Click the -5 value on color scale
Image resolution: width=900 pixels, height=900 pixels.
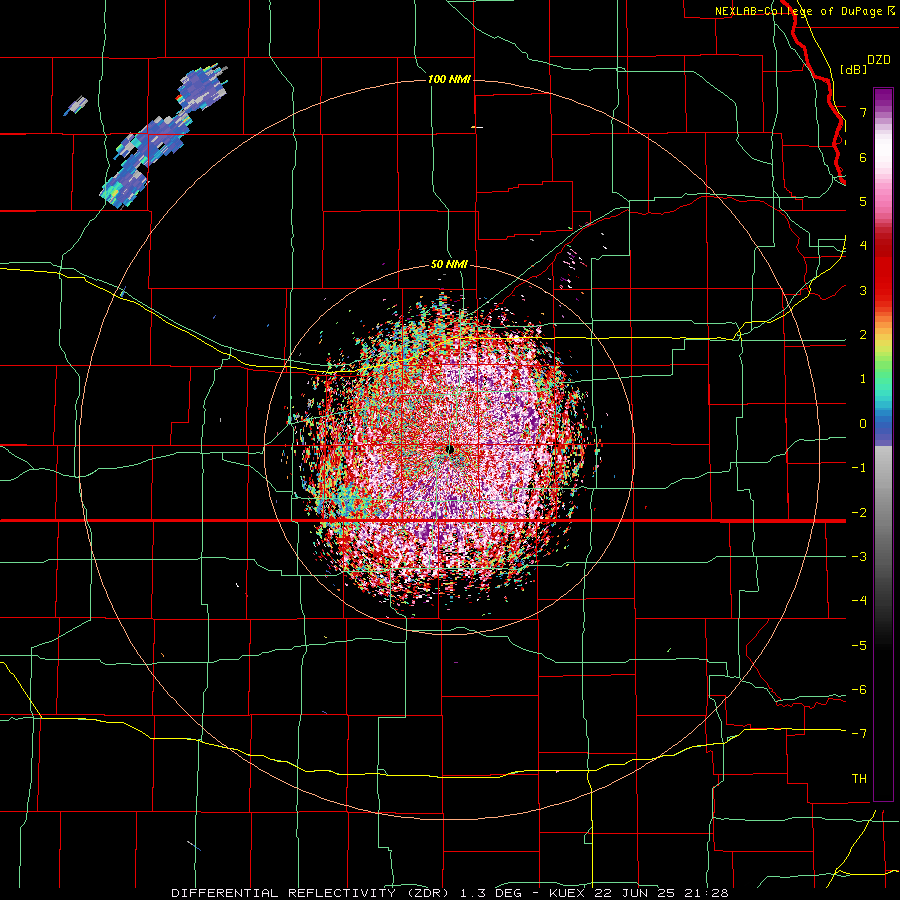point(859,645)
